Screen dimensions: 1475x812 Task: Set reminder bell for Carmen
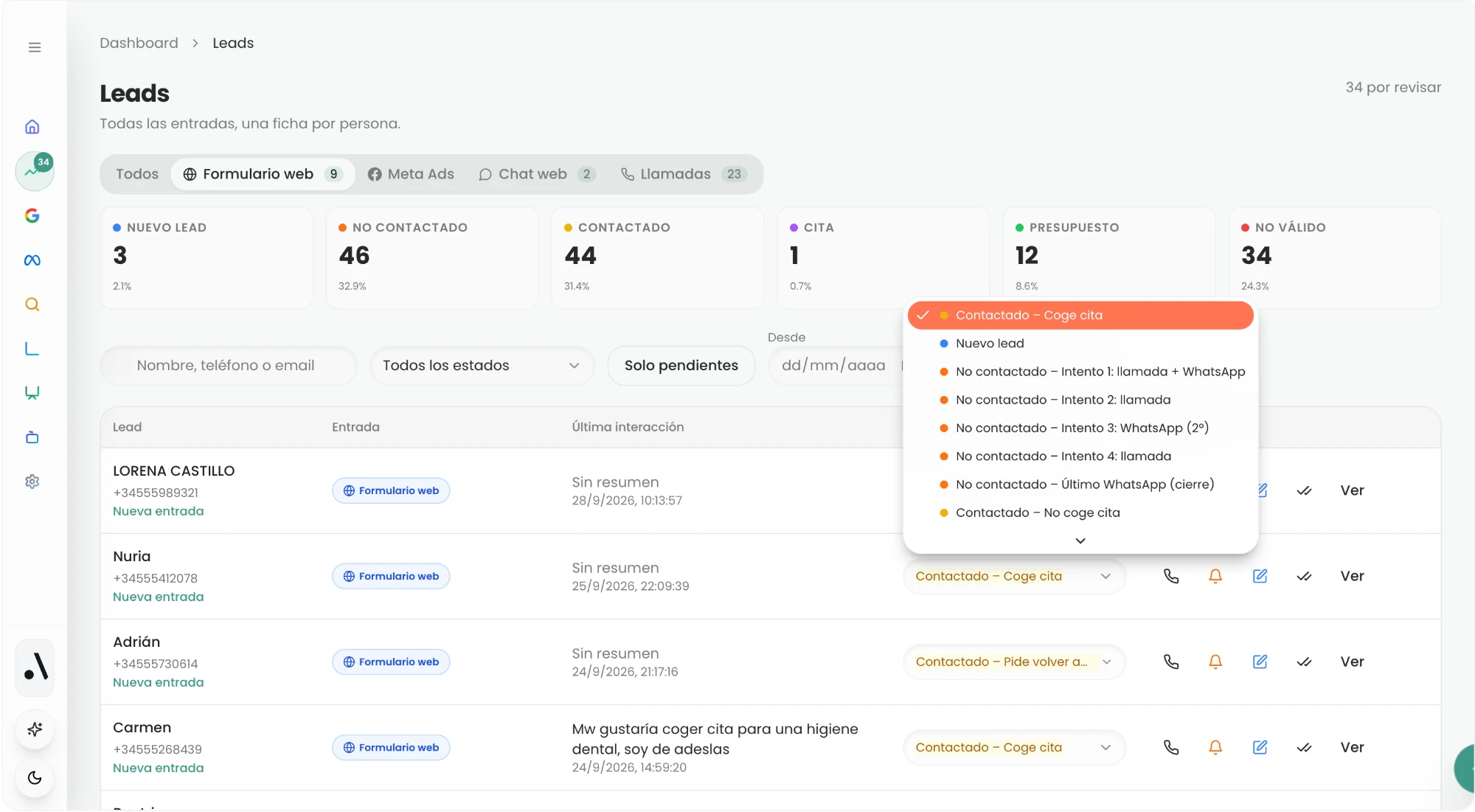[1215, 747]
